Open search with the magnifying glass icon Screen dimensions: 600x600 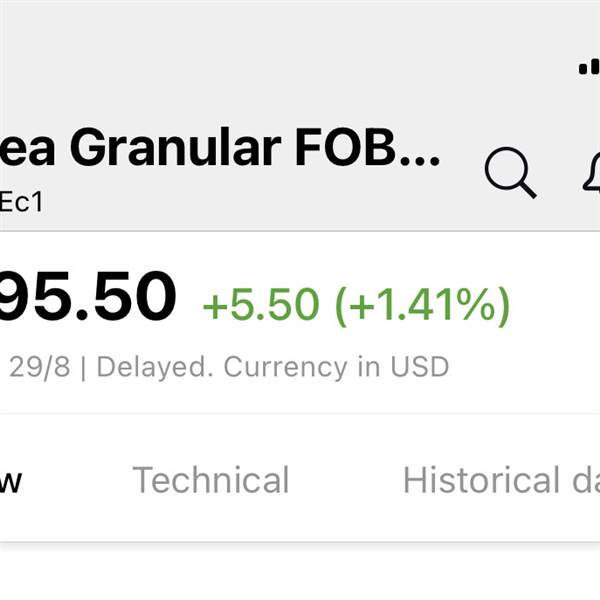click(510, 173)
